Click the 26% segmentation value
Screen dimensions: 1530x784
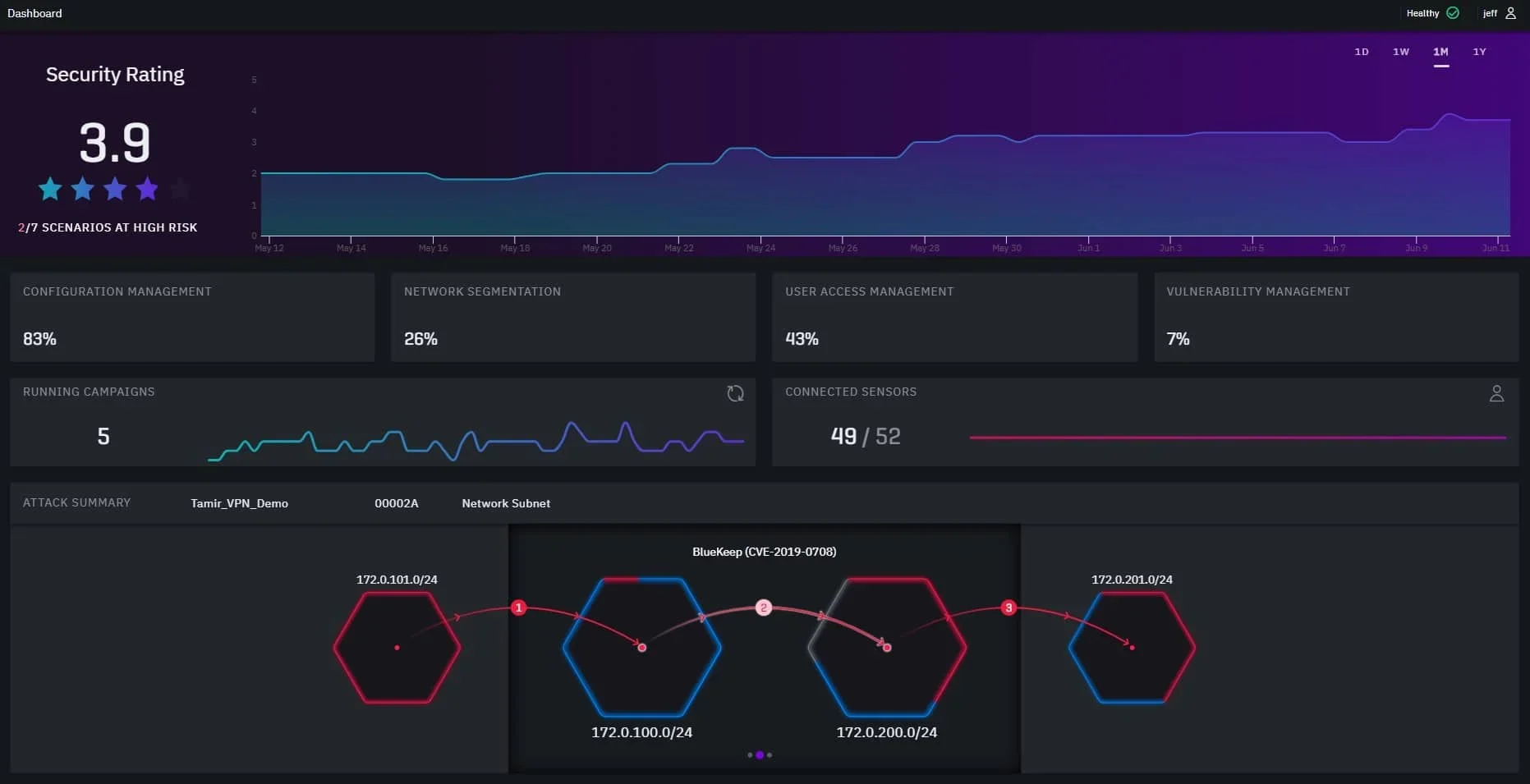coord(420,339)
